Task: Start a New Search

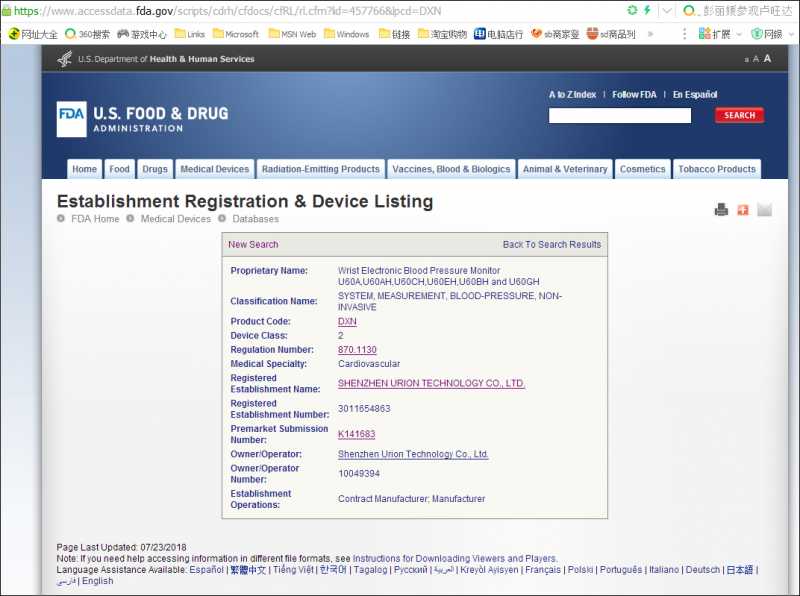Action: (253, 244)
